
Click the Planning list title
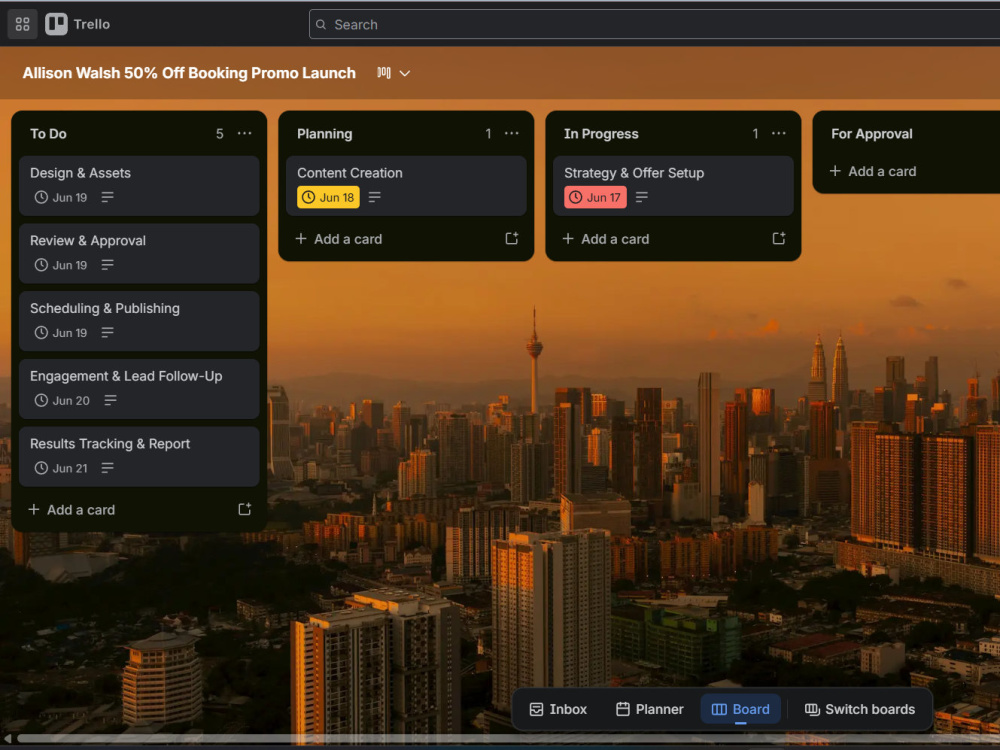tap(325, 134)
